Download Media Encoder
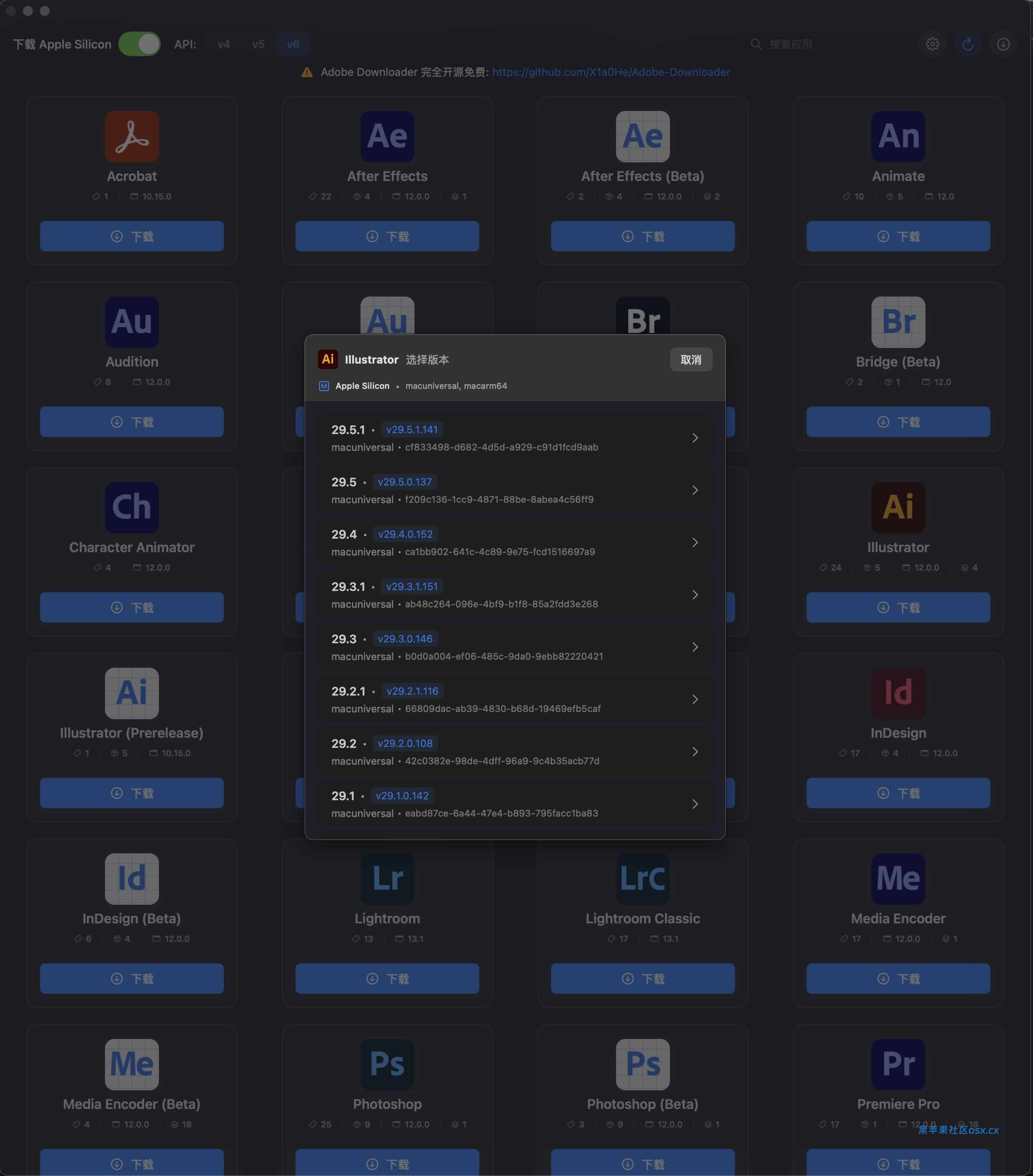This screenshot has width=1033, height=1176. click(898, 979)
